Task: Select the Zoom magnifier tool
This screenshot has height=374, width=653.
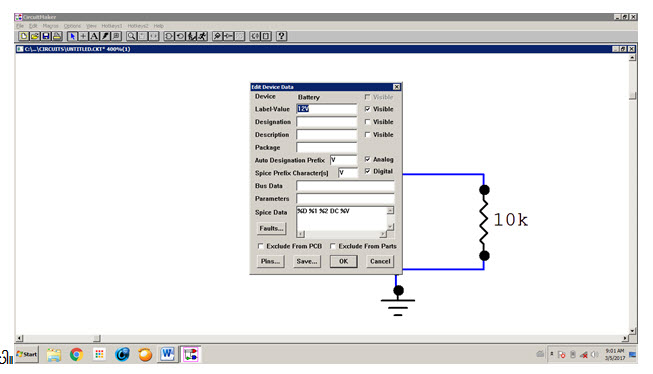Action: (x=131, y=36)
